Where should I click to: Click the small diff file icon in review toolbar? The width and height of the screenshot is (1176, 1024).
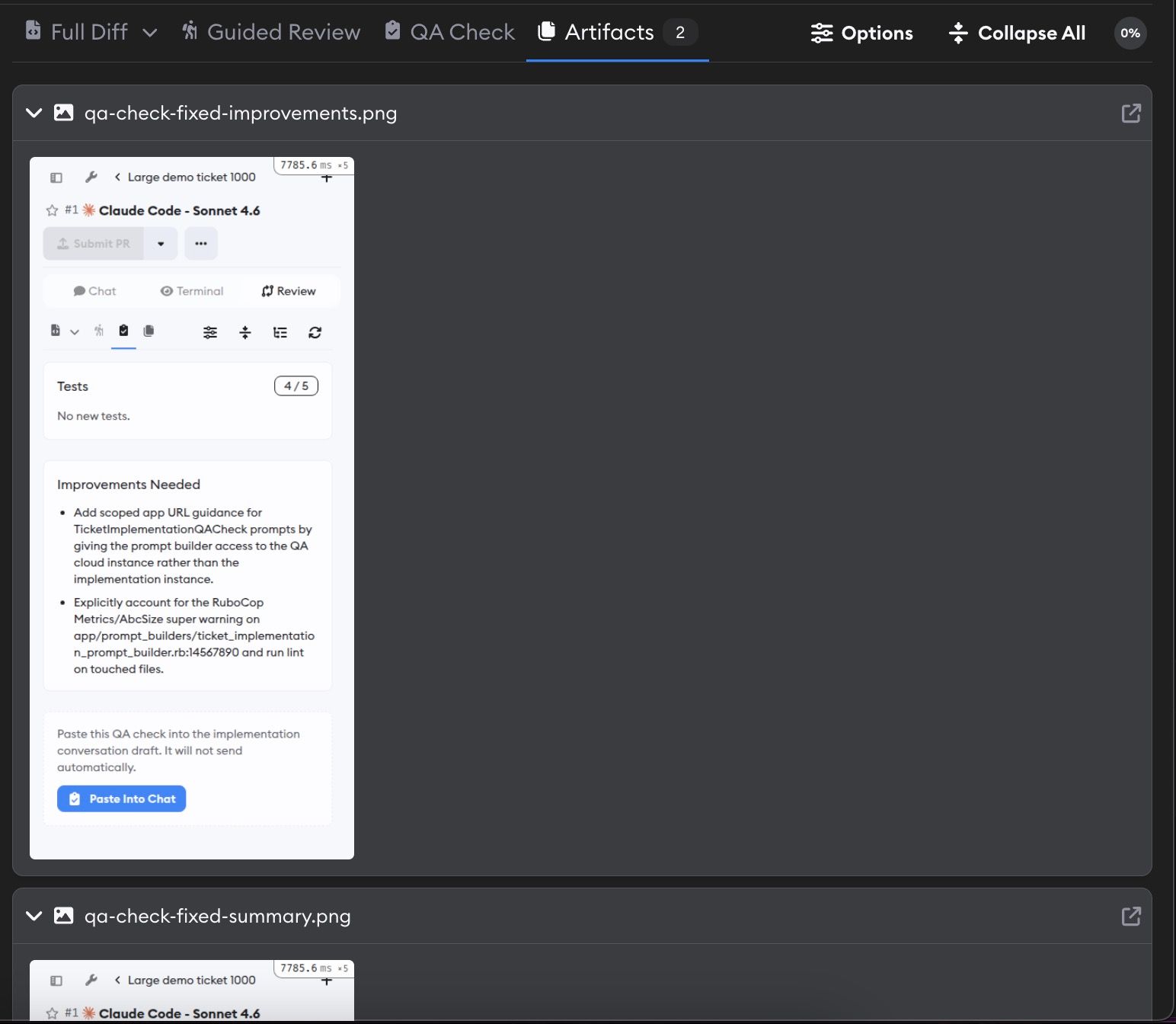click(x=56, y=331)
